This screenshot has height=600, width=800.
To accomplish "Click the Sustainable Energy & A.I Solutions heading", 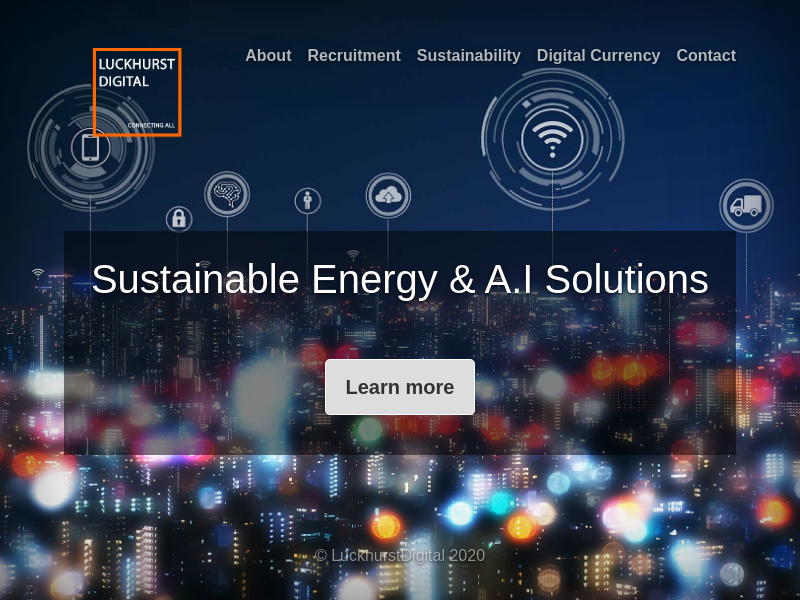I will tap(400, 279).
